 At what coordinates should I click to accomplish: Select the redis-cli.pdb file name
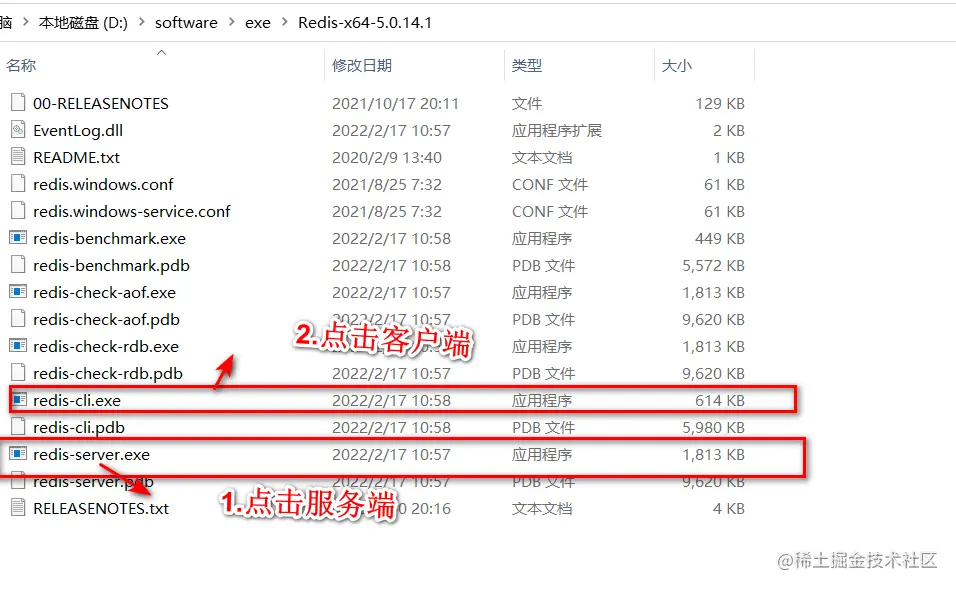79,427
